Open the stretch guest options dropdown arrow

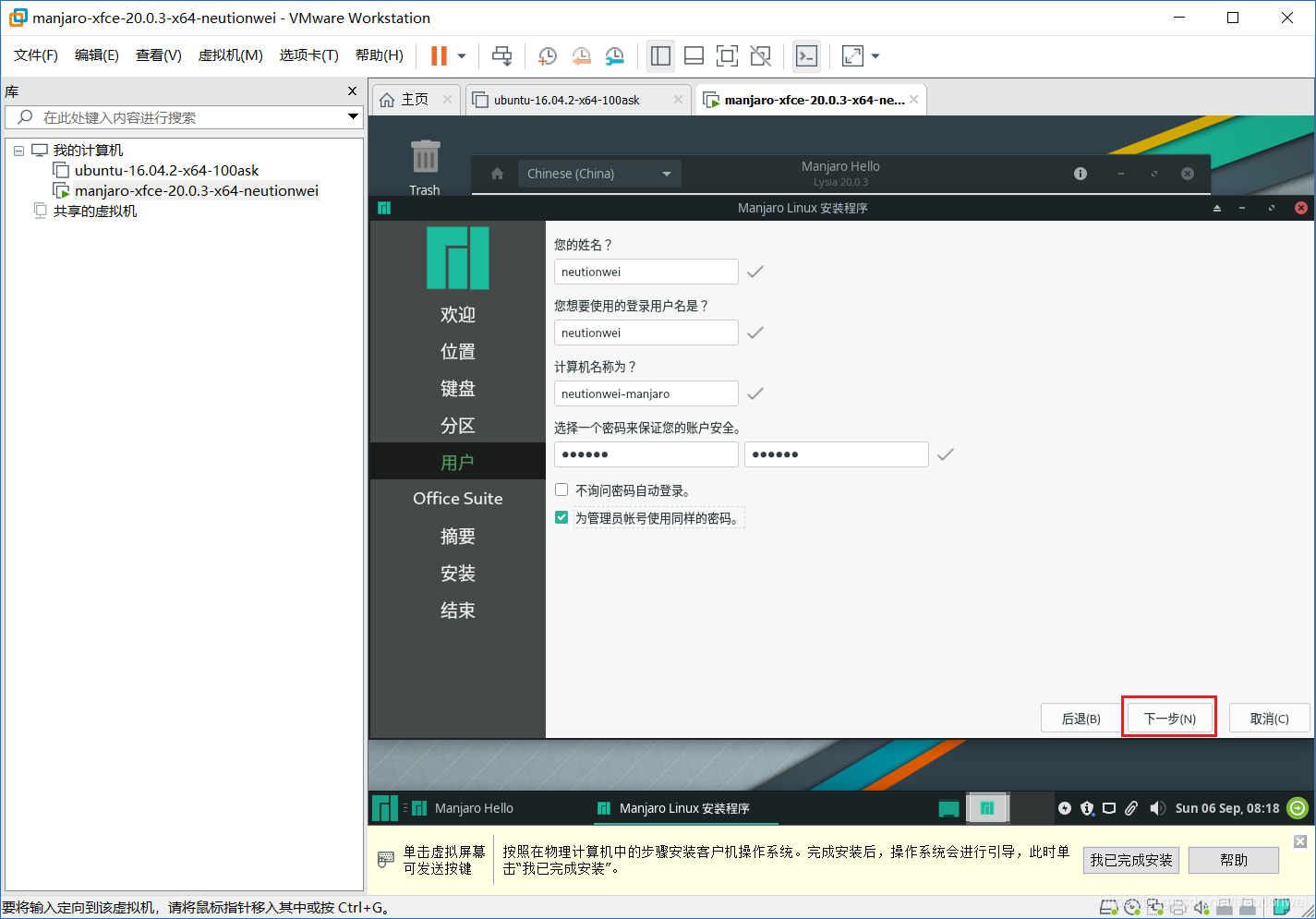[875, 56]
